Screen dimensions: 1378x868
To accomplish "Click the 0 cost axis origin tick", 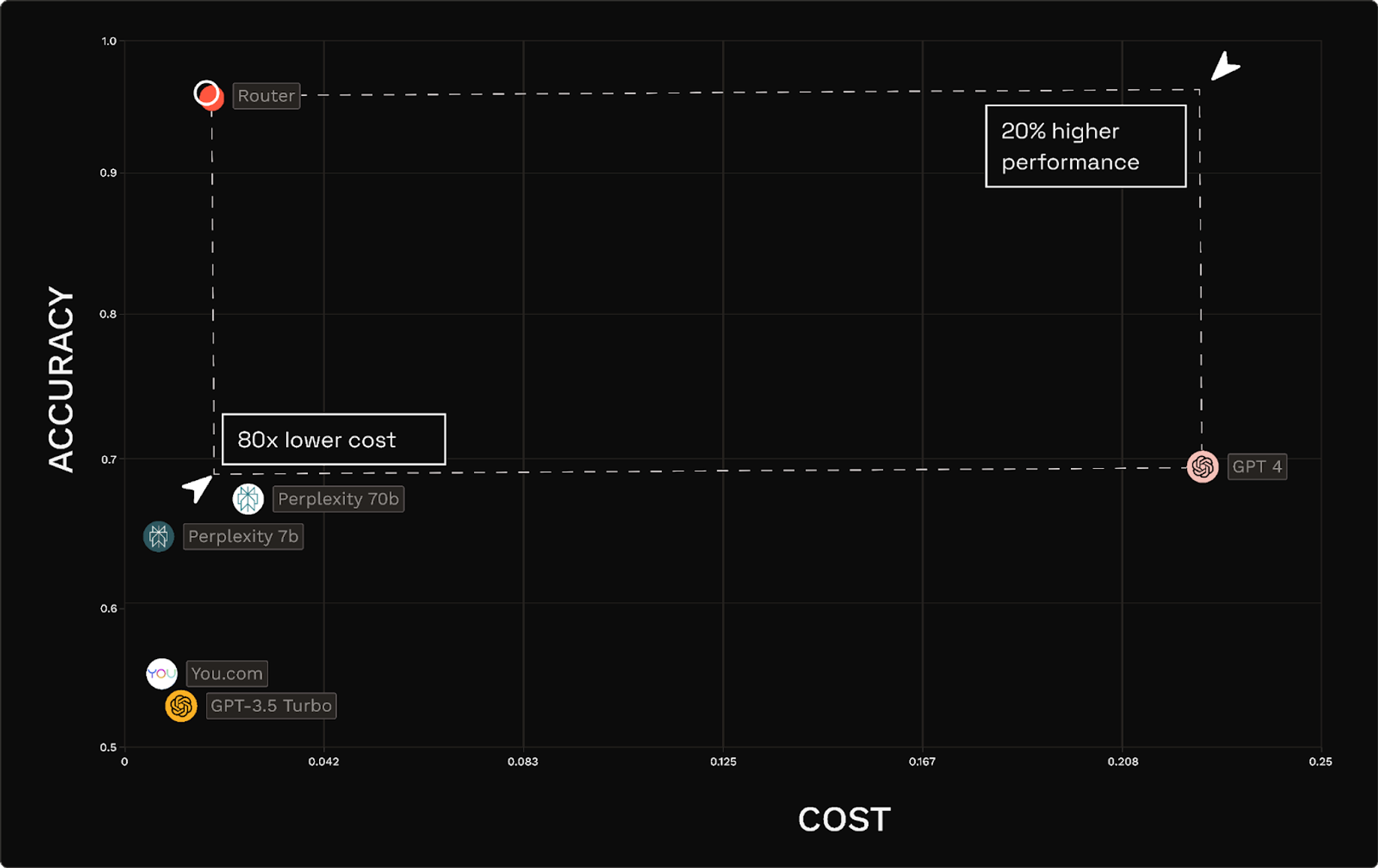I will point(124,762).
